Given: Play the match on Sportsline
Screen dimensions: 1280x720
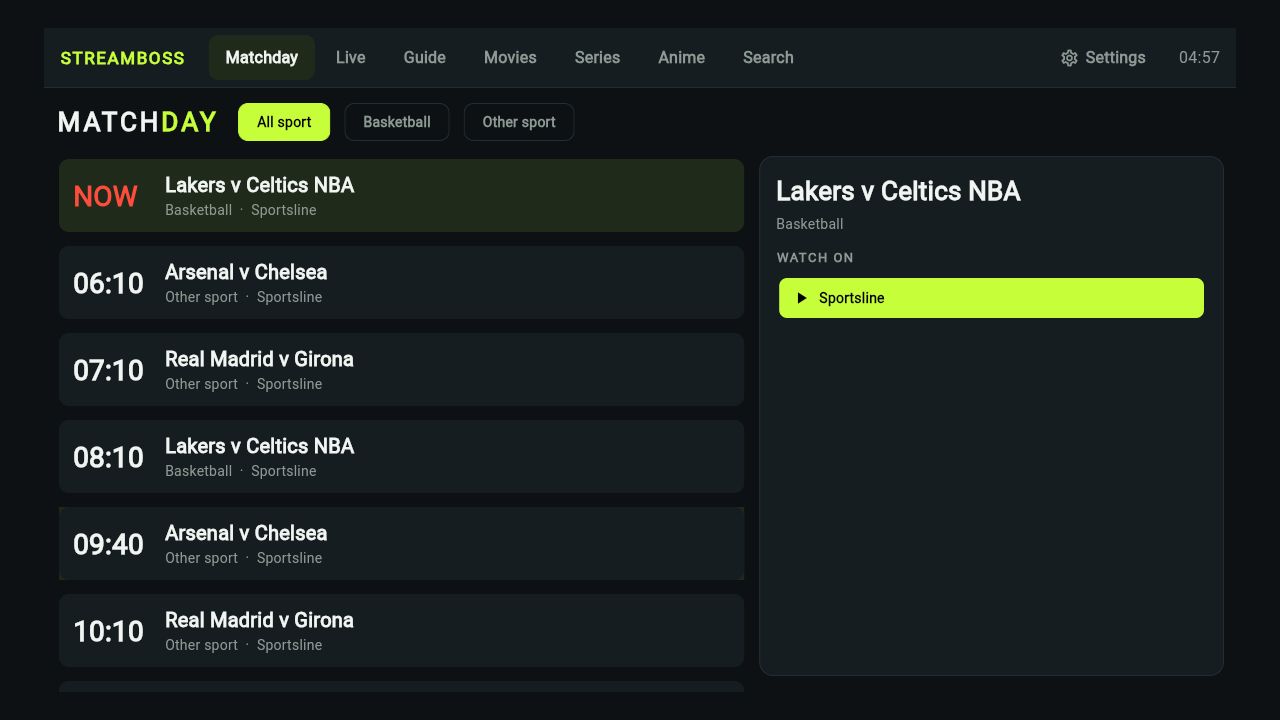Looking at the screenshot, I should pos(991,298).
